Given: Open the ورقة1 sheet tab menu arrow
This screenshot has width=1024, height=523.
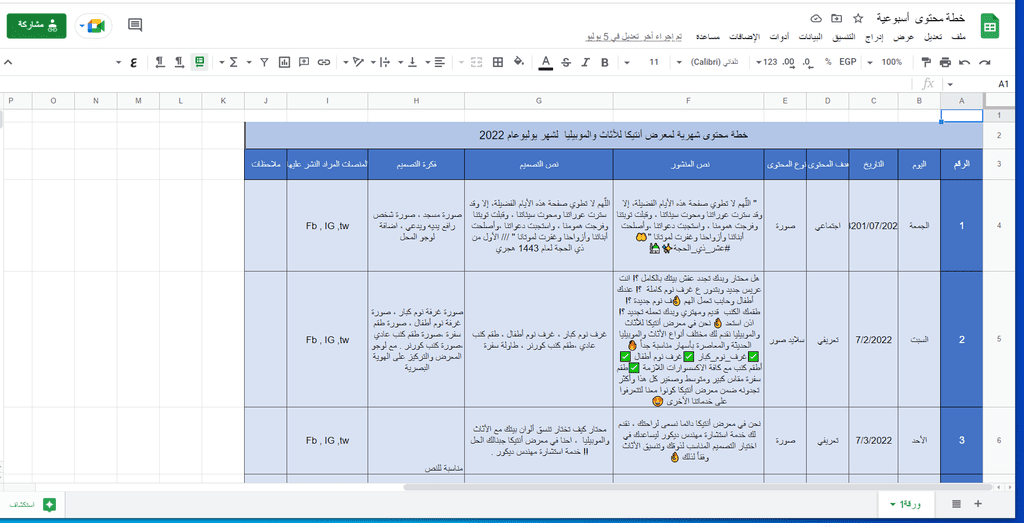Looking at the screenshot, I should tap(892, 505).
